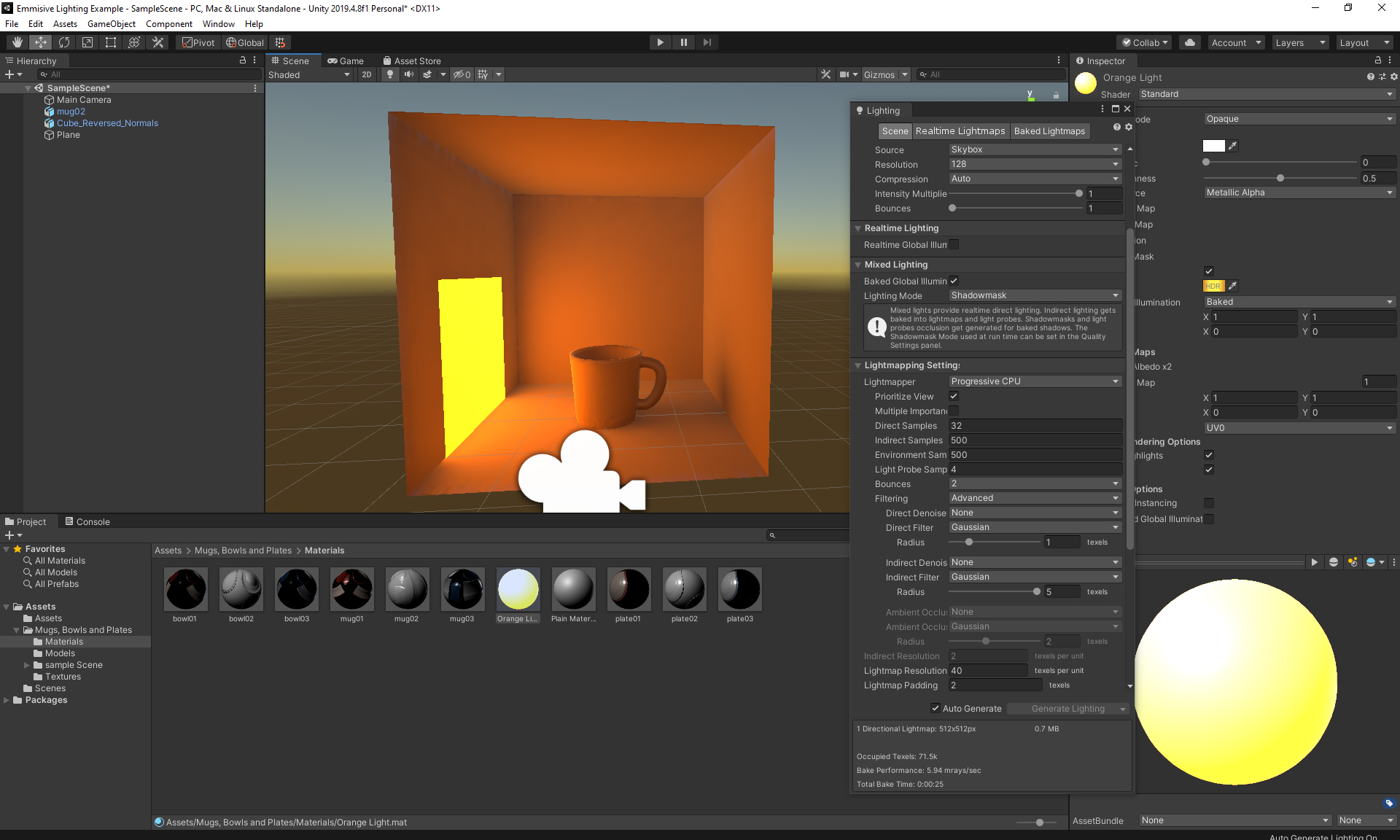Screen dimensions: 1400x840
Task: Change the Lightmapper dropdown selection
Action: [x=1034, y=381]
